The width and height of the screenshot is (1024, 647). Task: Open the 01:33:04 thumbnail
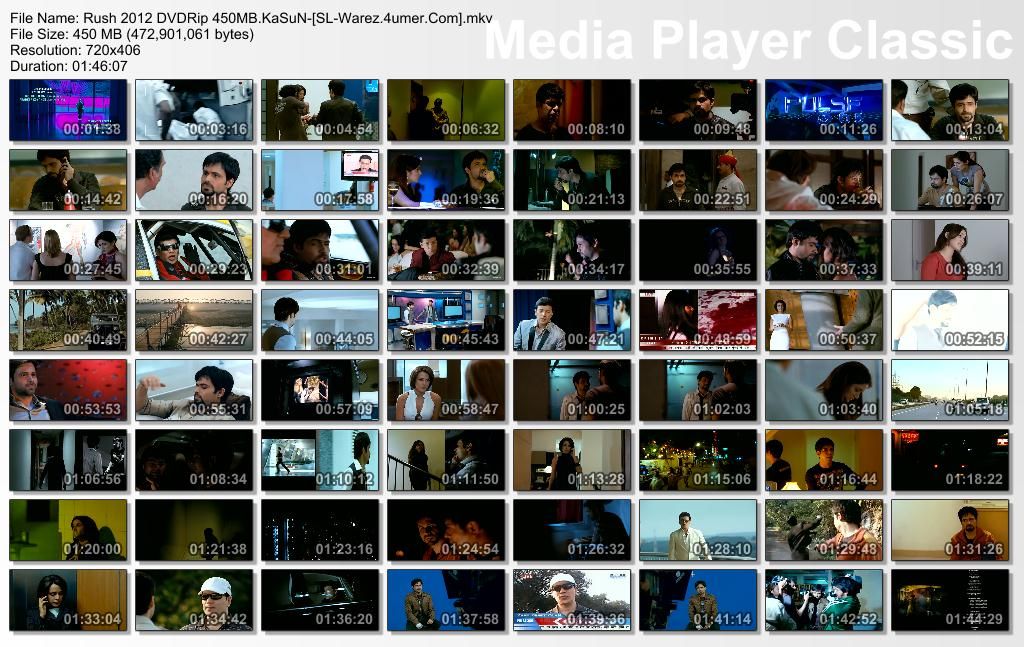point(68,600)
